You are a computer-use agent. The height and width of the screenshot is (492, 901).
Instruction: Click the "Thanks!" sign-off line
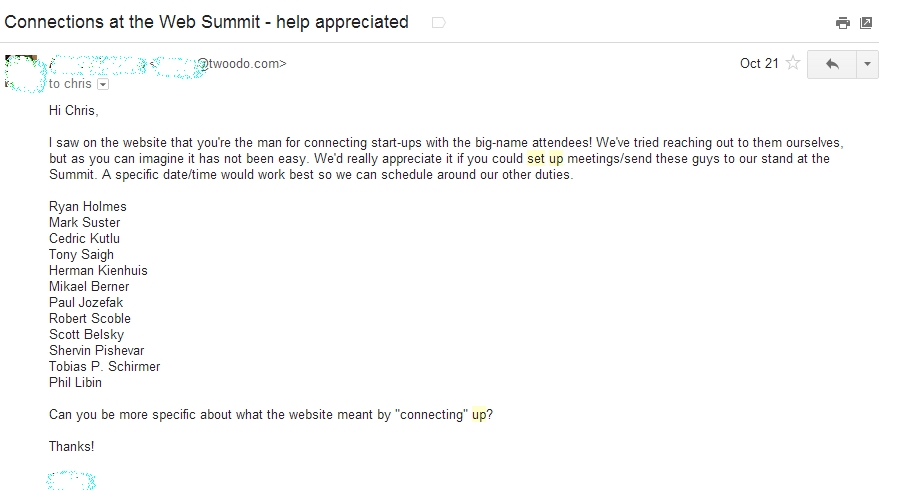click(72, 447)
